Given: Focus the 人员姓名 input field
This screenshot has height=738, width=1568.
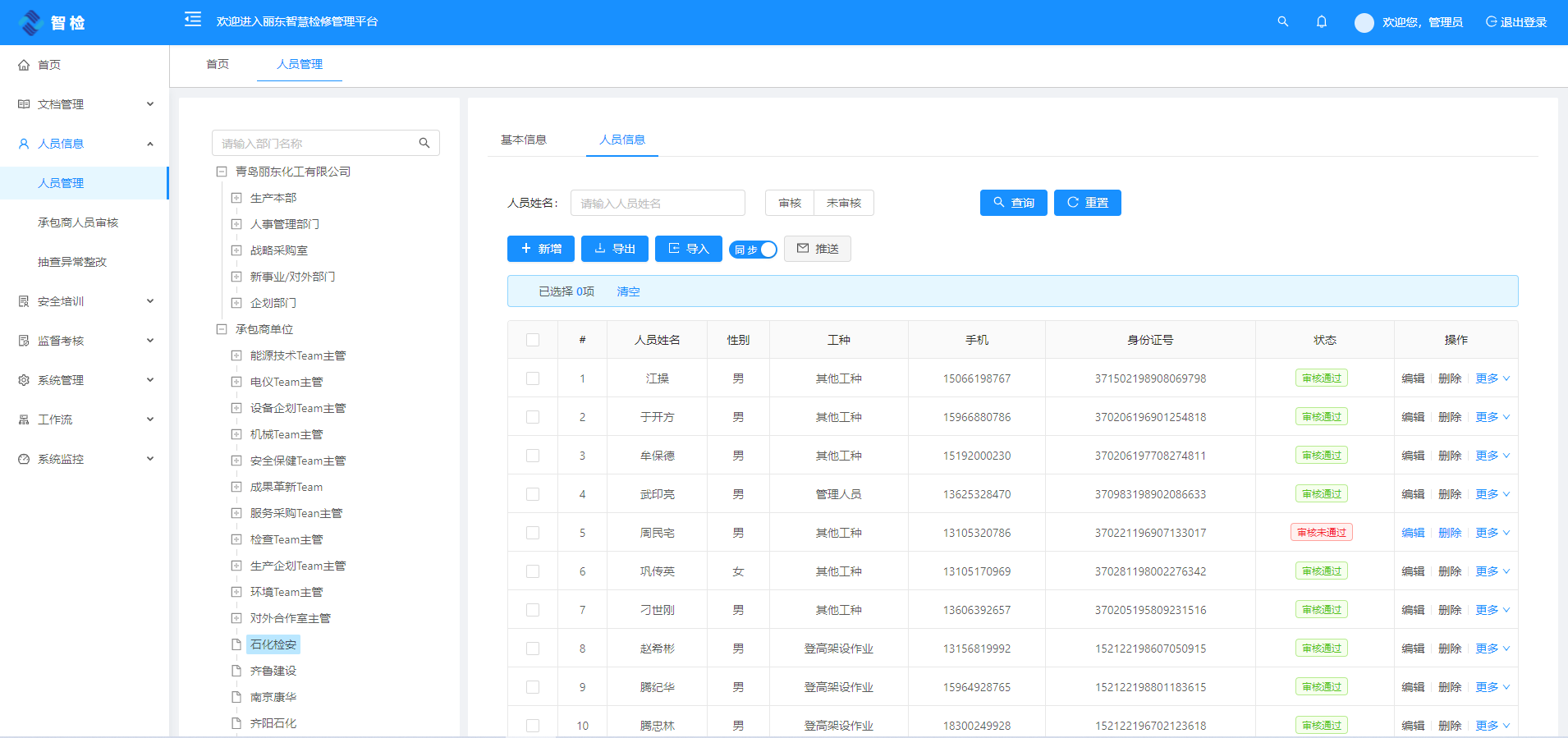Looking at the screenshot, I should 658,203.
